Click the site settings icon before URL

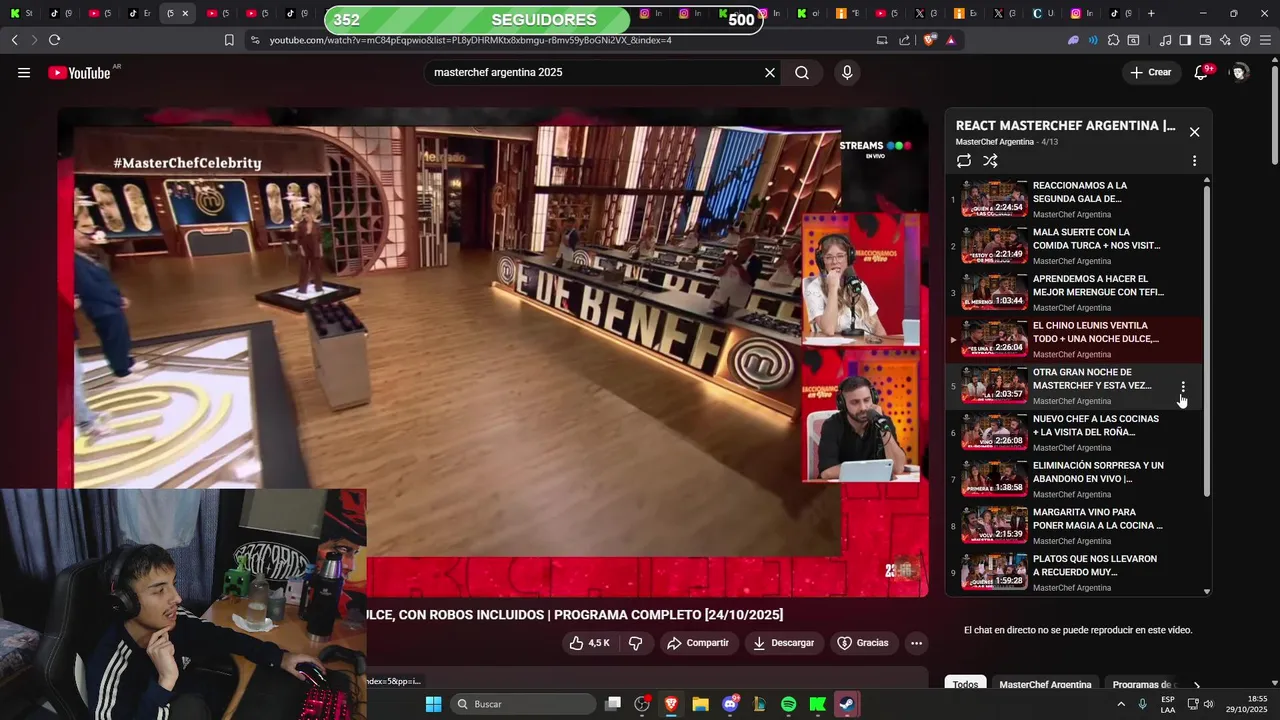(255, 40)
